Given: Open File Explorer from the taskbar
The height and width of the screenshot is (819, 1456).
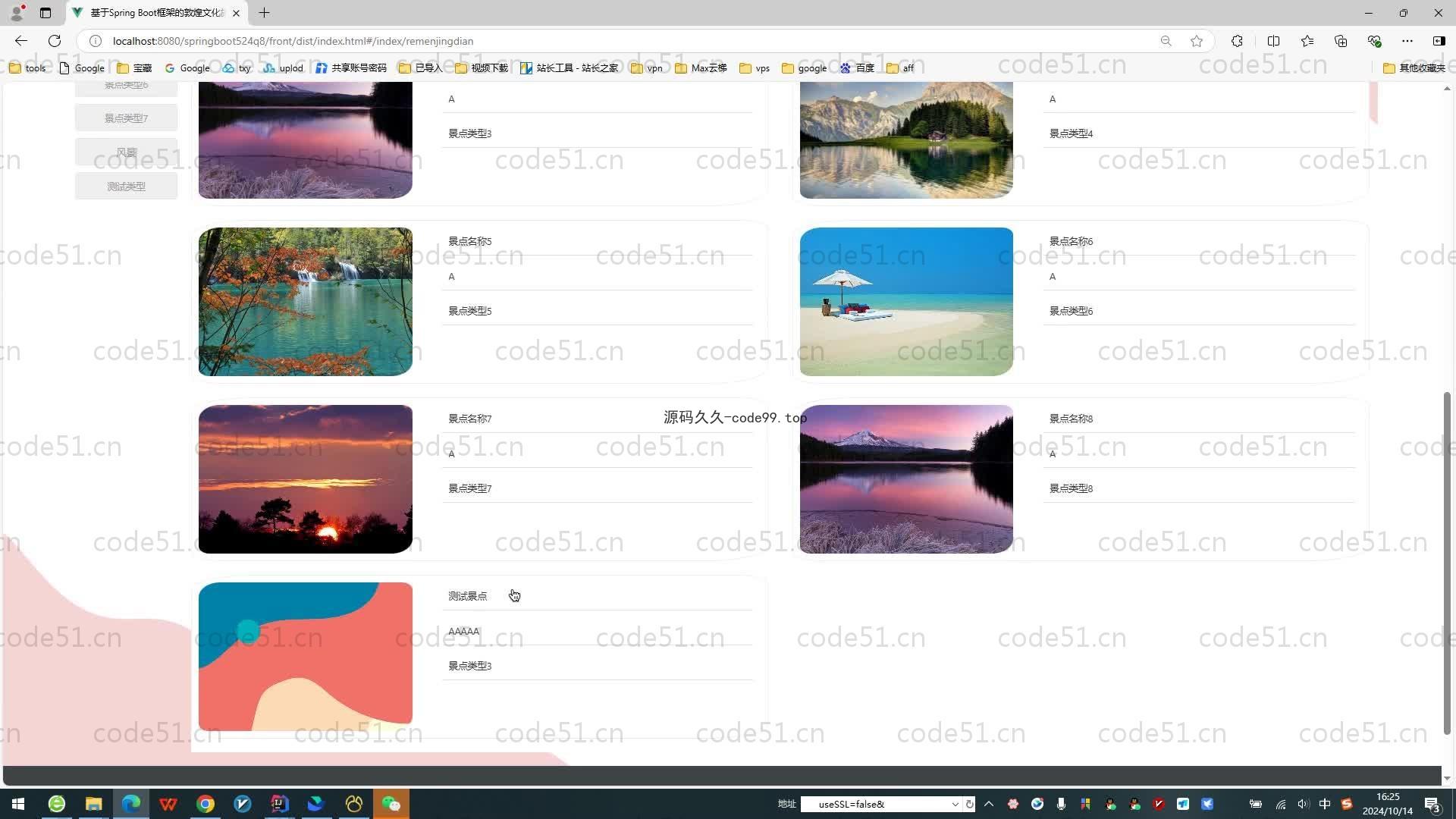Looking at the screenshot, I should point(93,804).
